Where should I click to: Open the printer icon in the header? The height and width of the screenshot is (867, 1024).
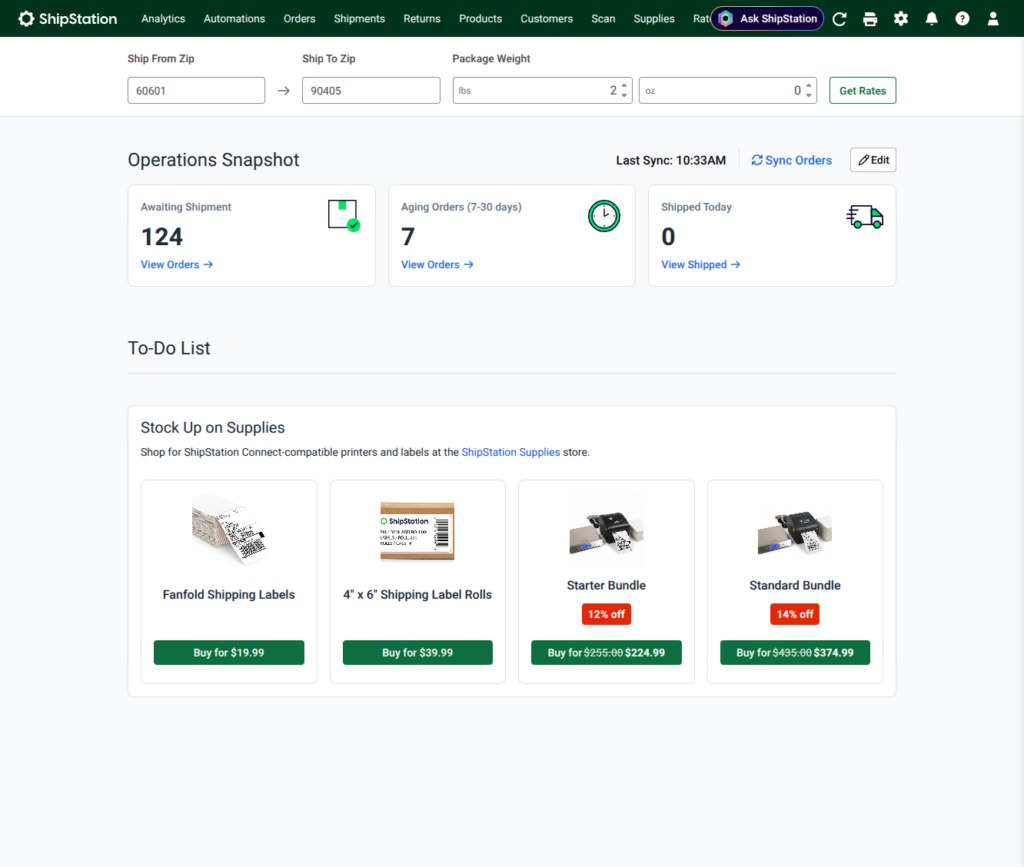click(870, 19)
